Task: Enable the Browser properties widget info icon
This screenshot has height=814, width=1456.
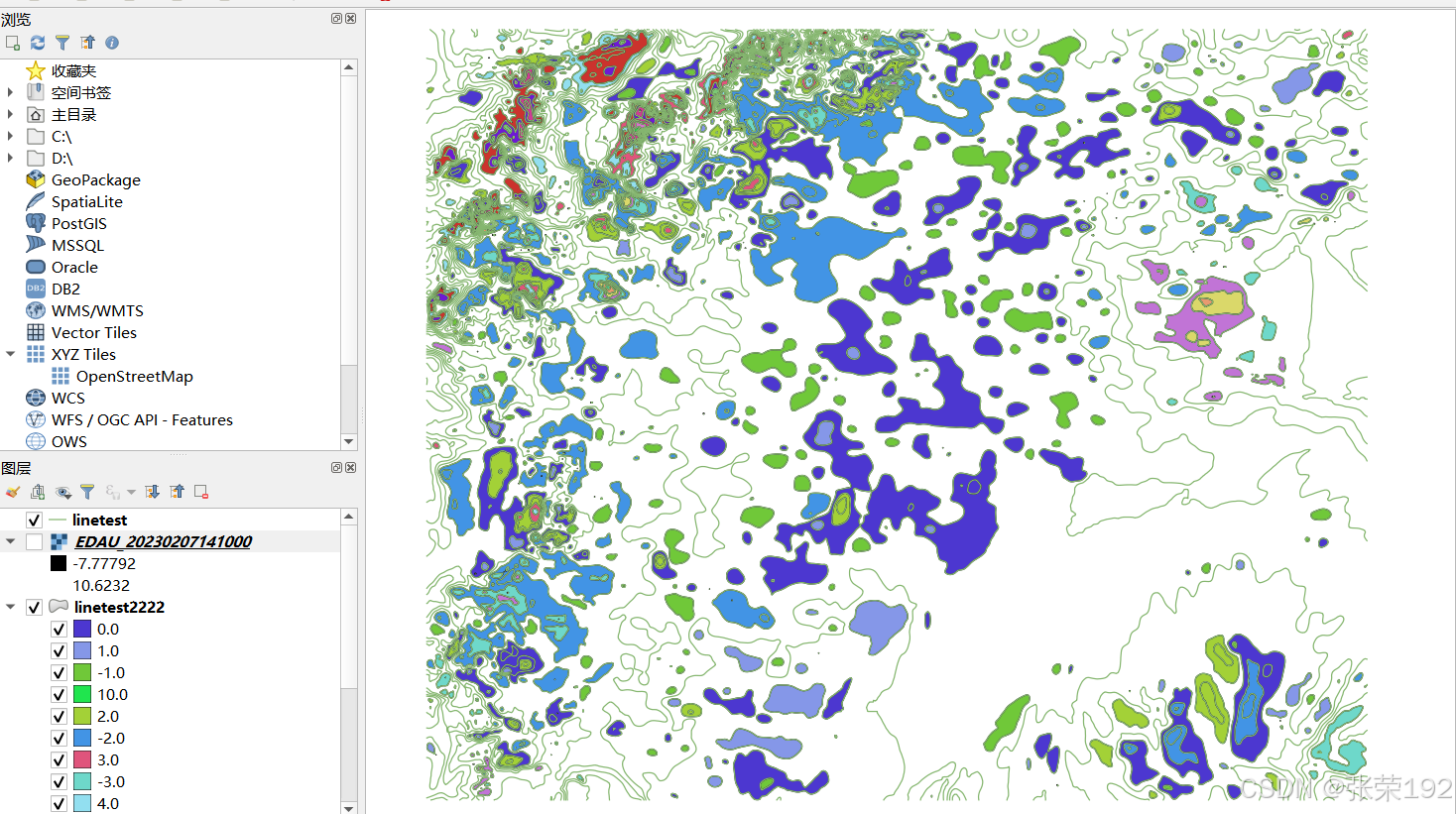Action: [x=111, y=42]
